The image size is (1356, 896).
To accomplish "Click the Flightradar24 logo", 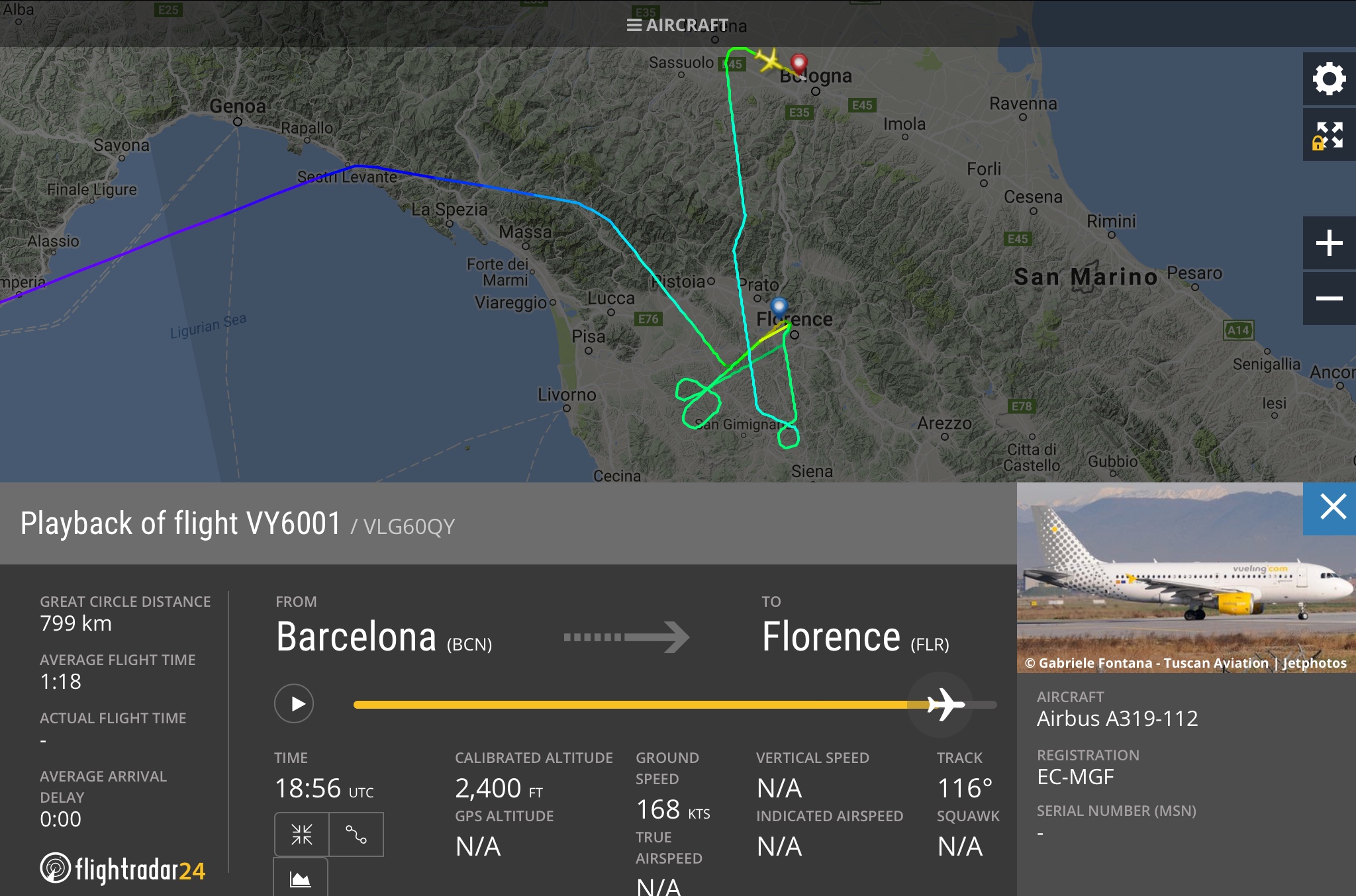I will point(123,869).
